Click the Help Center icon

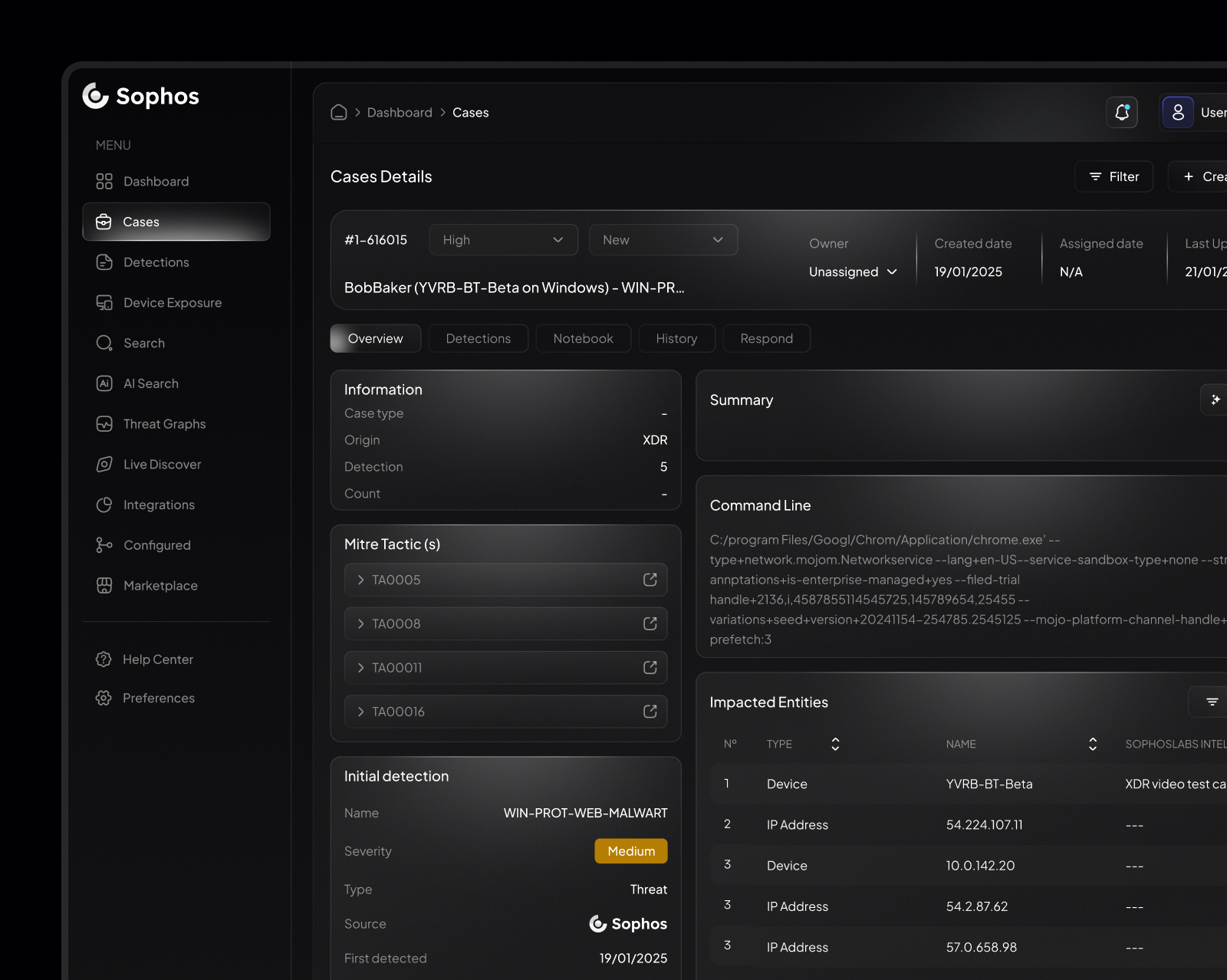pos(104,659)
